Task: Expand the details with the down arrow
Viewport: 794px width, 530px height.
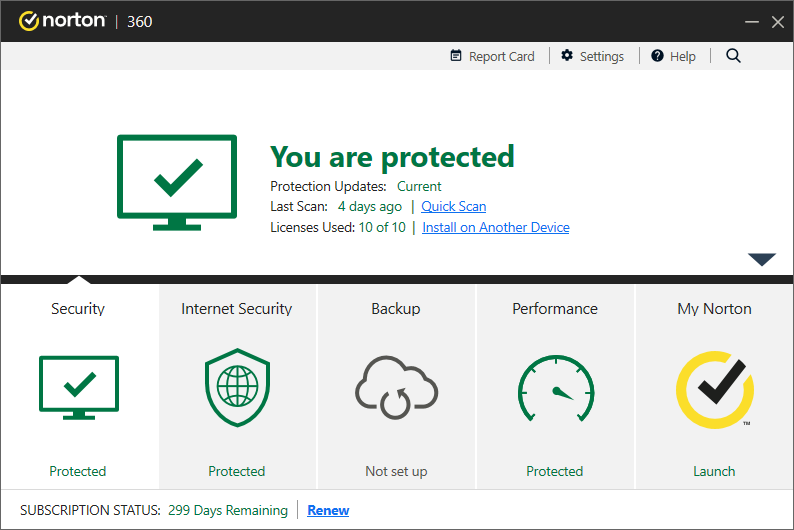Action: click(x=761, y=260)
